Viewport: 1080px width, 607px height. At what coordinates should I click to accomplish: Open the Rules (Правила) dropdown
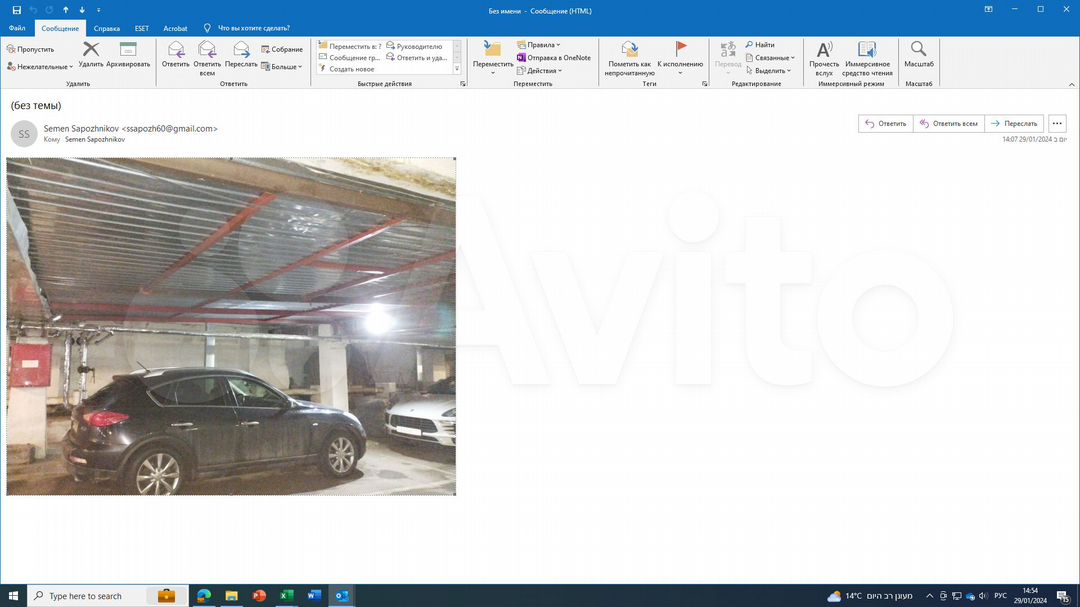(539, 45)
